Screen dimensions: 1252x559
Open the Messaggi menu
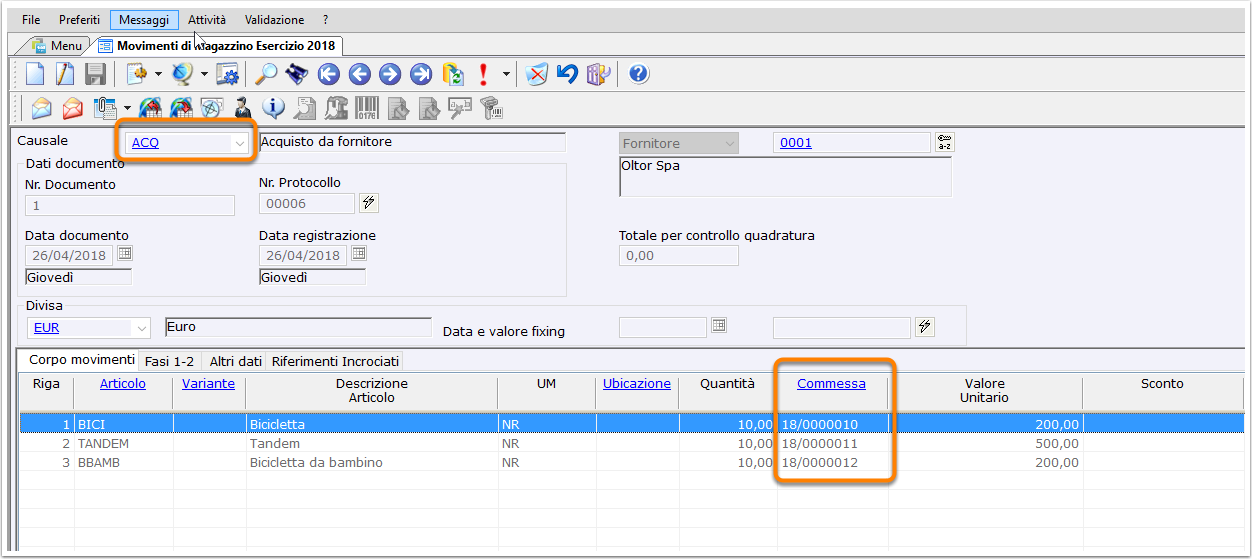tap(144, 20)
